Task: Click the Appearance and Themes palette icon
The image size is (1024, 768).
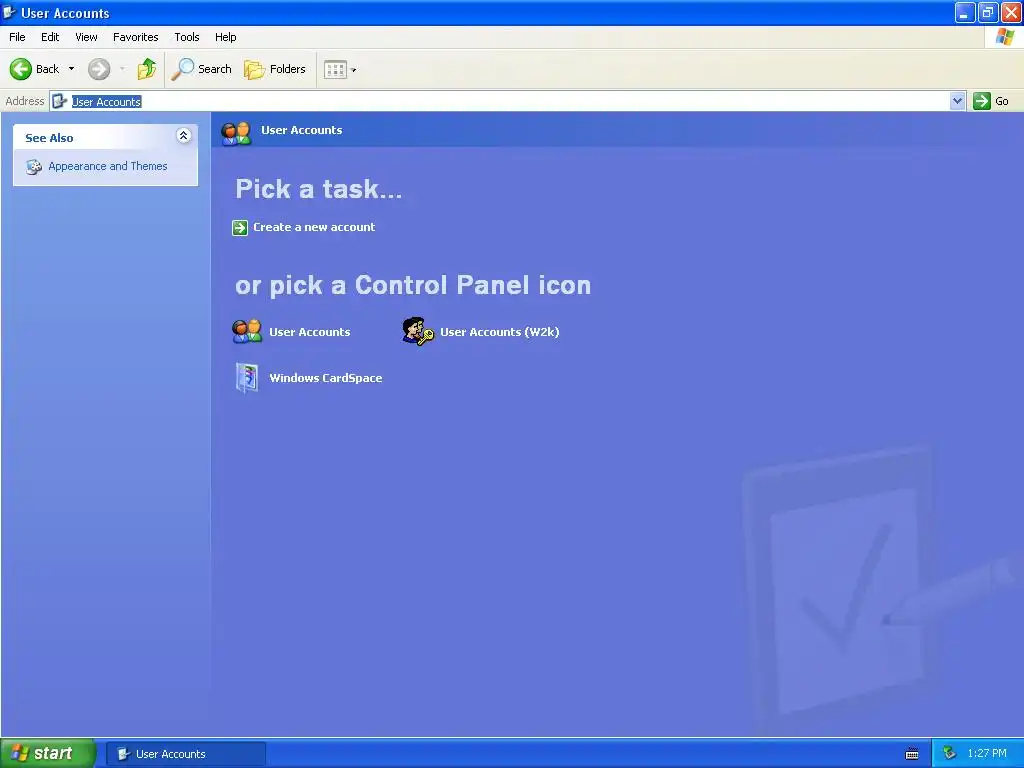Action: pos(34,167)
